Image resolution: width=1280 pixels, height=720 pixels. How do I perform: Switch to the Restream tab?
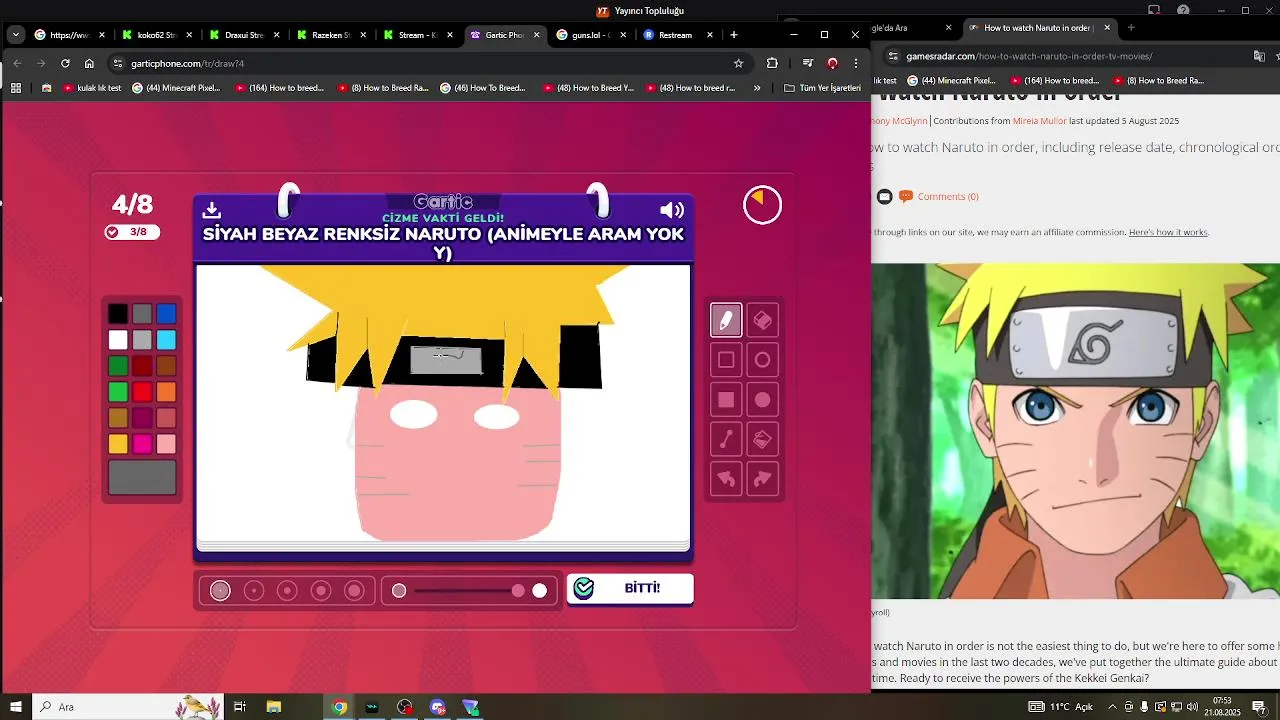[x=677, y=35]
